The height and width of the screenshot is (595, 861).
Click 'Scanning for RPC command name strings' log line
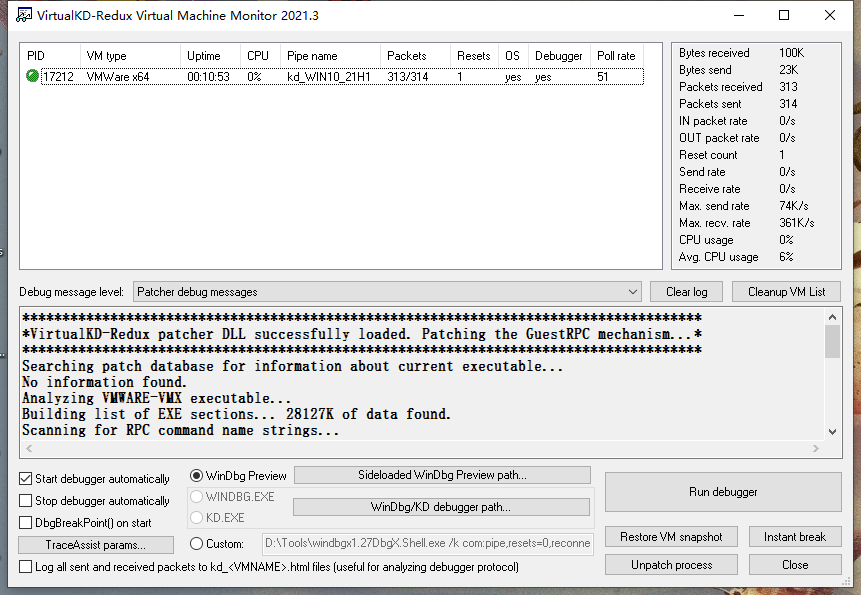click(x=181, y=430)
